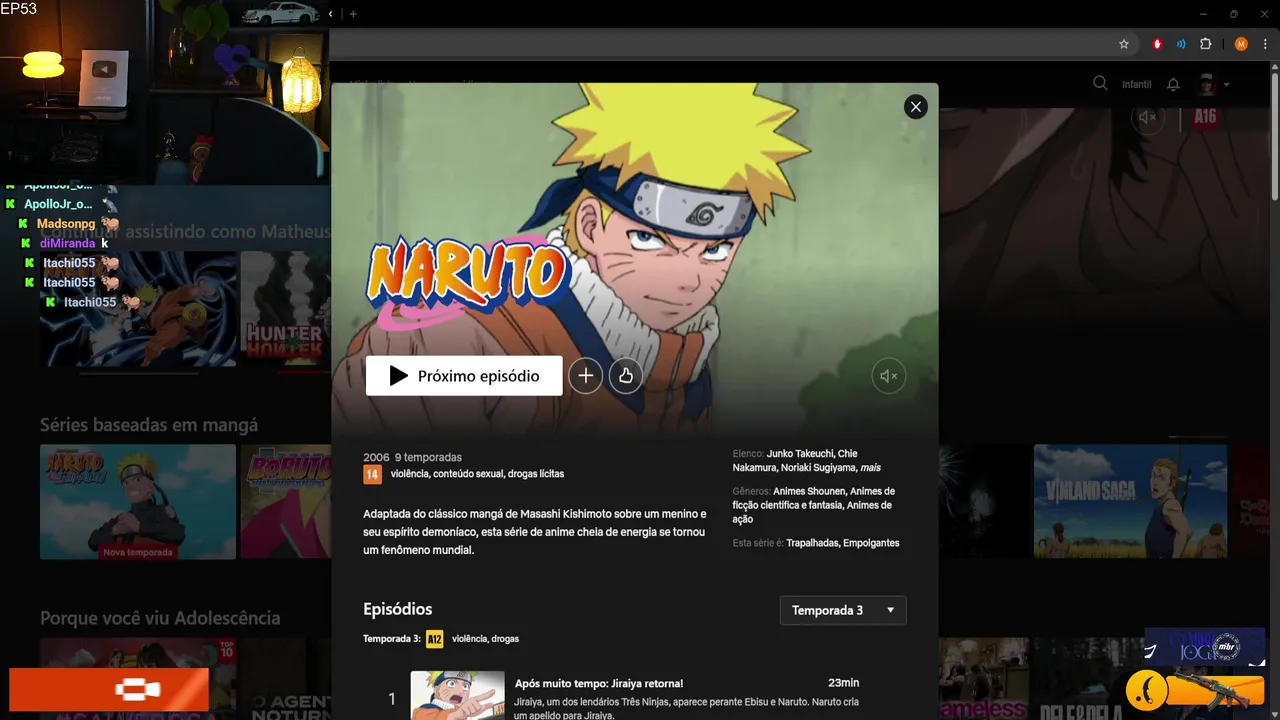This screenshot has height=720, width=1280.
Task: Click the Episódios heading
Action: 398,609
